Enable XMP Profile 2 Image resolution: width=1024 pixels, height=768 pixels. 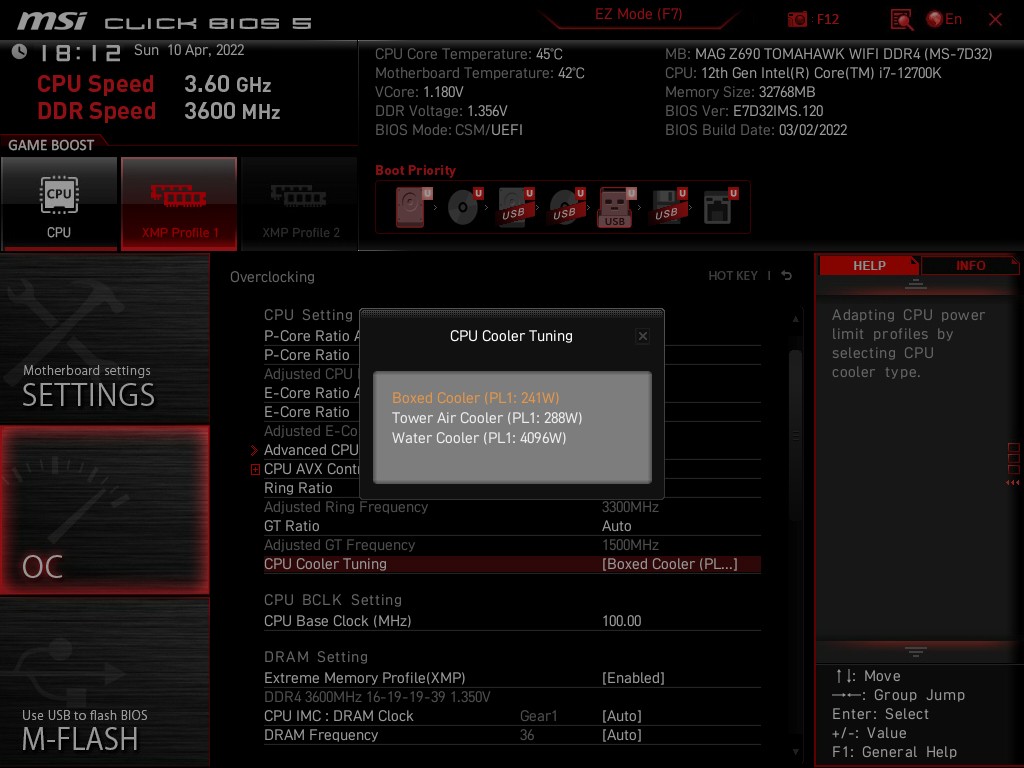tap(300, 203)
